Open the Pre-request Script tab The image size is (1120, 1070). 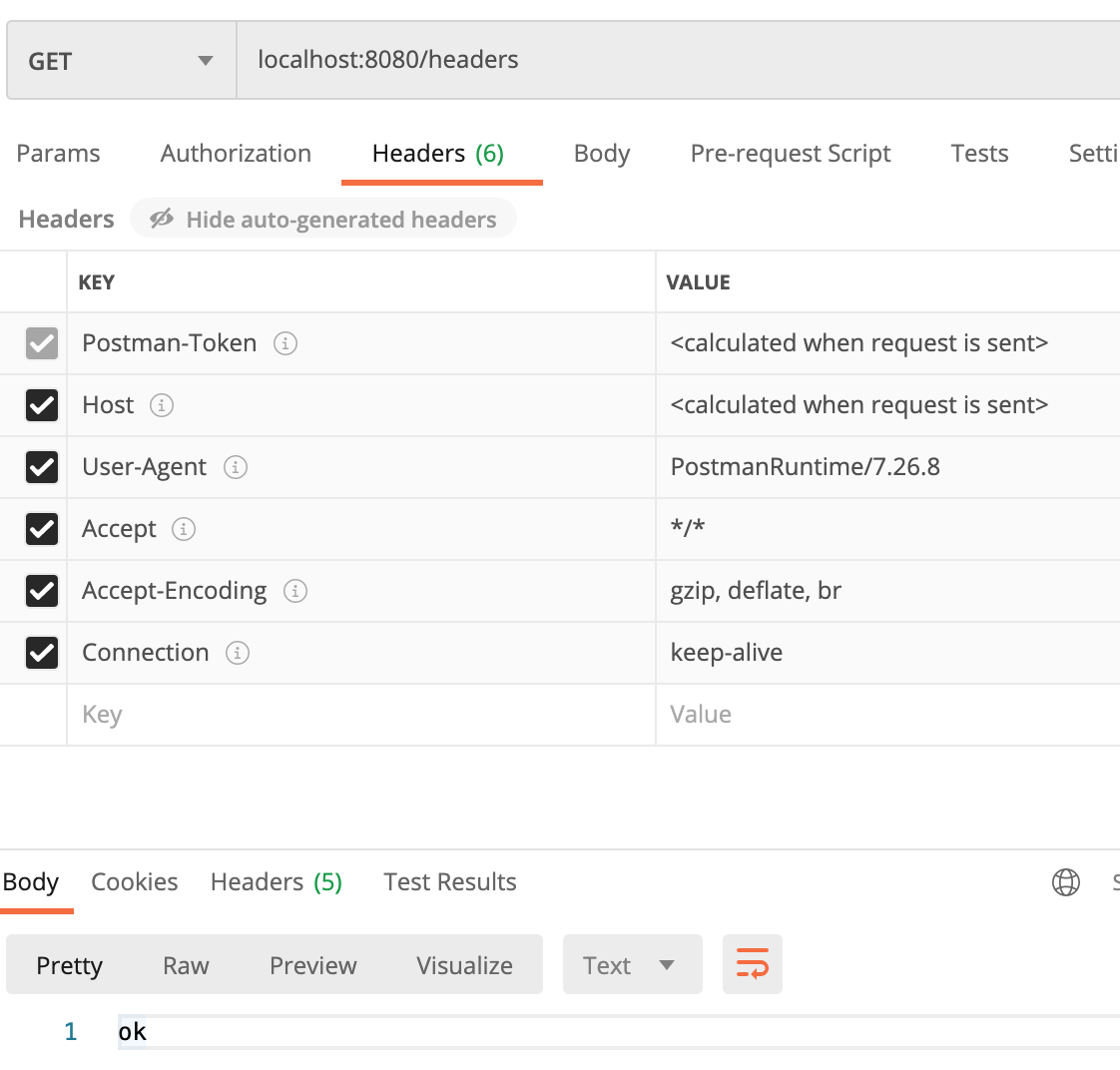(x=790, y=154)
